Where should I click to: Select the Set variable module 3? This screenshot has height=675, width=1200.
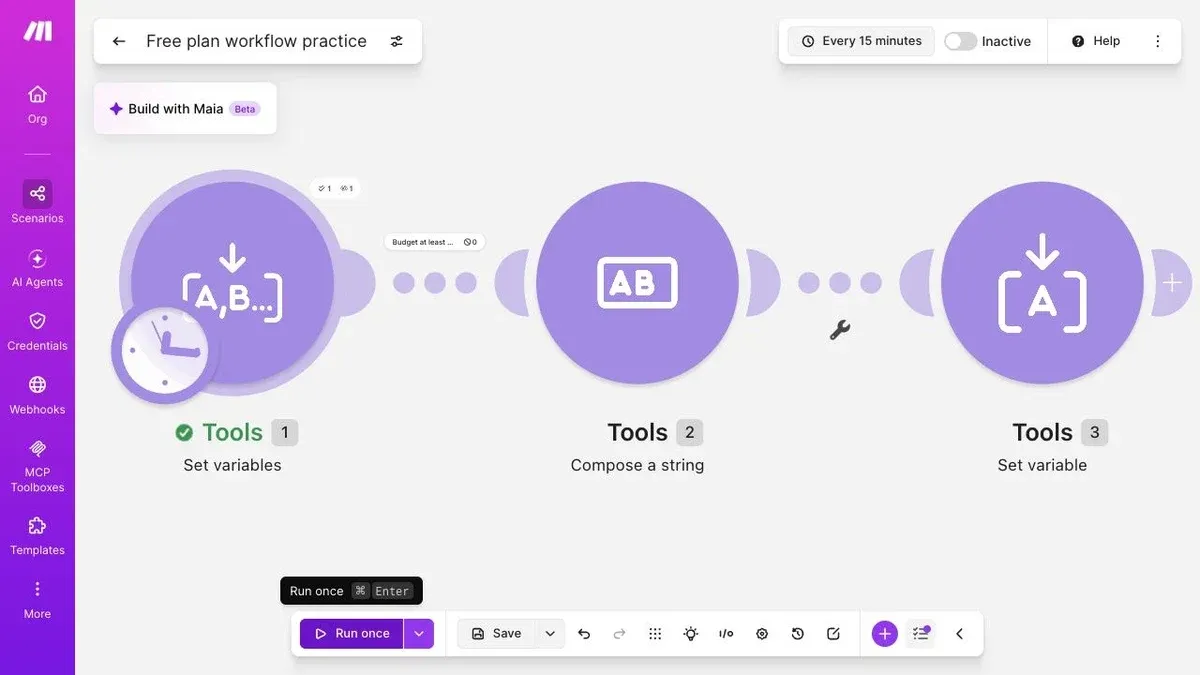(x=1042, y=283)
